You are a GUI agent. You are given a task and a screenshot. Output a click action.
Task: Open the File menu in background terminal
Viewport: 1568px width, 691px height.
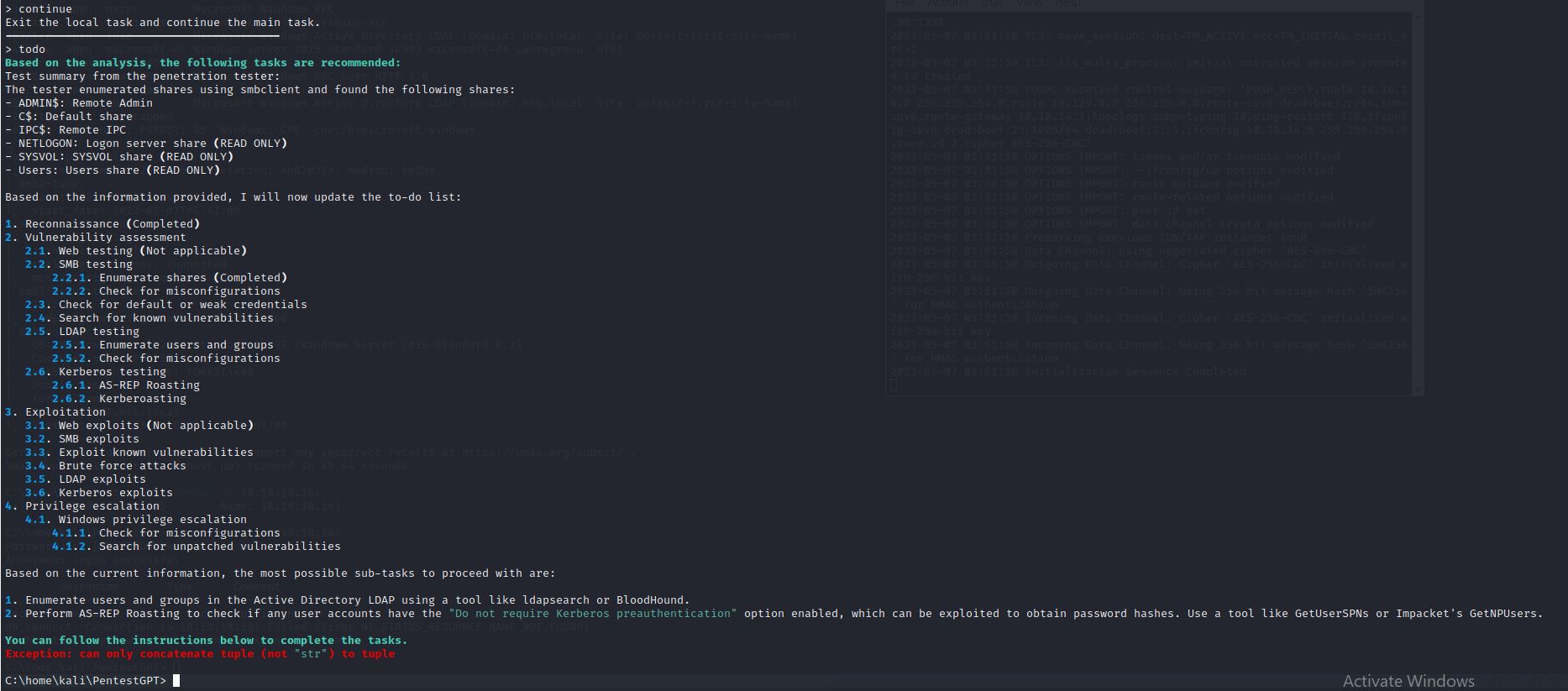tap(904, 3)
